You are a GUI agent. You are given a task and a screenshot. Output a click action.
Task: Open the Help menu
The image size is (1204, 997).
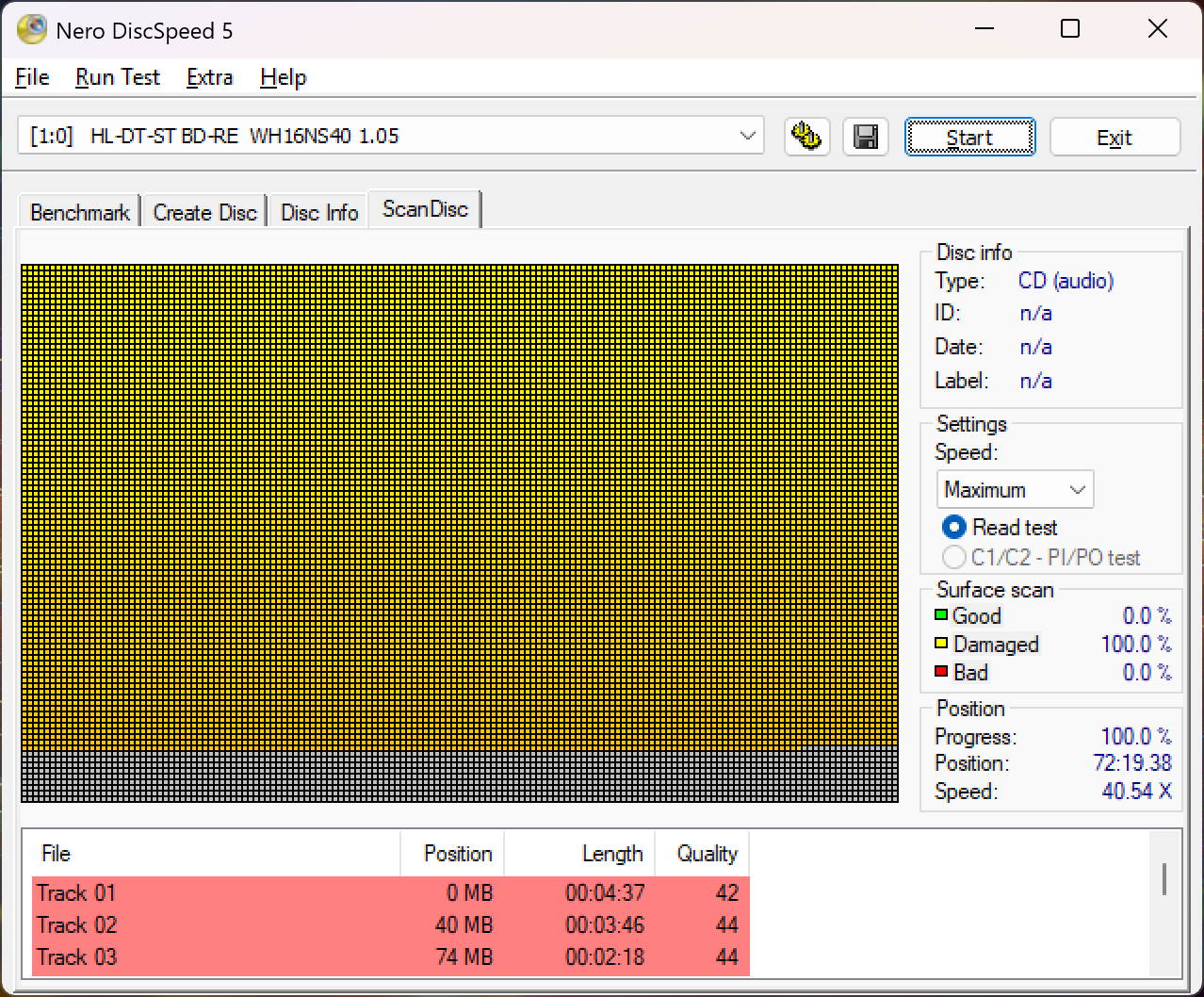283,77
